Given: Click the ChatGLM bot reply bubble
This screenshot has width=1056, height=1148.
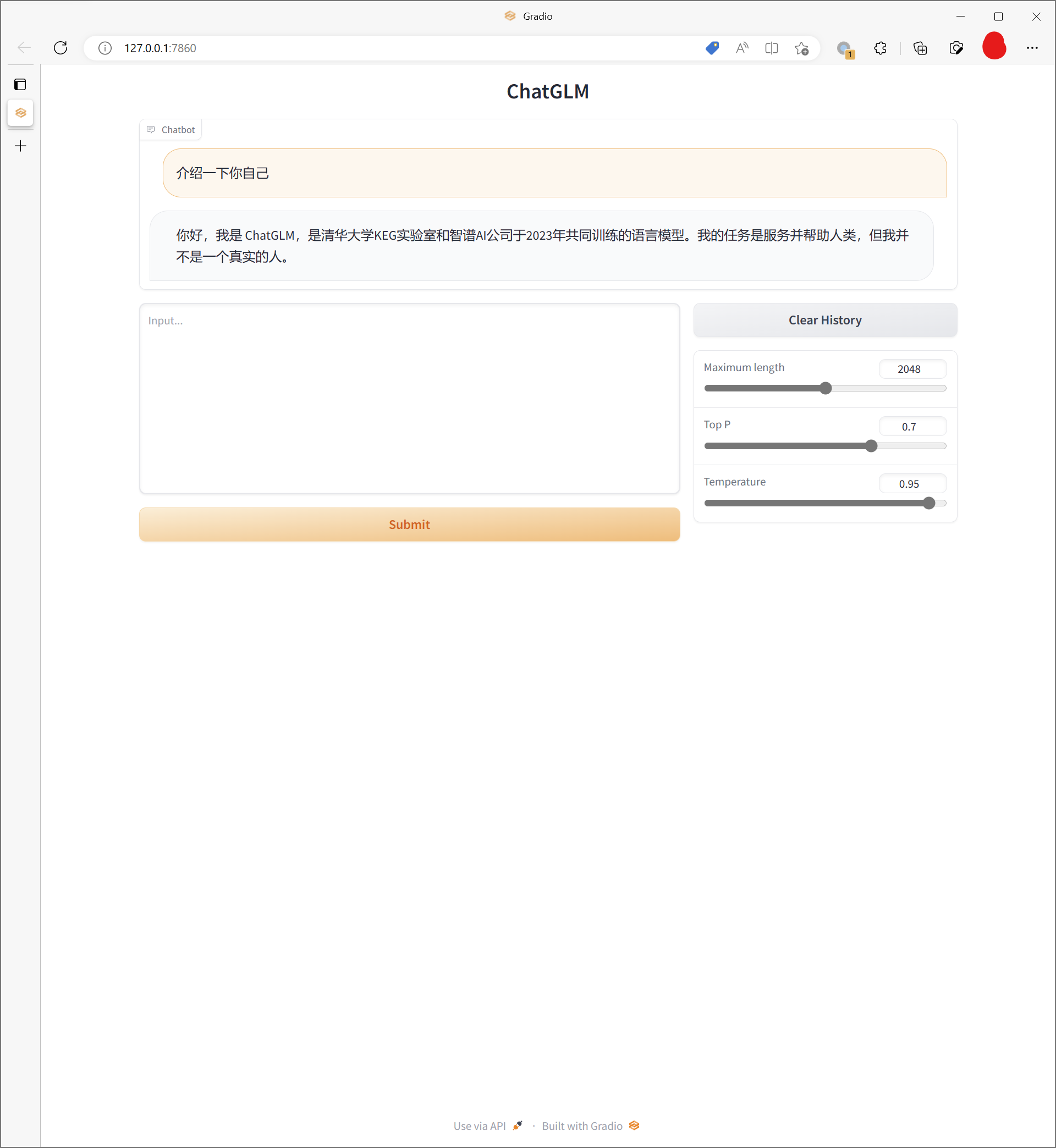Looking at the screenshot, I should (542, 246).
